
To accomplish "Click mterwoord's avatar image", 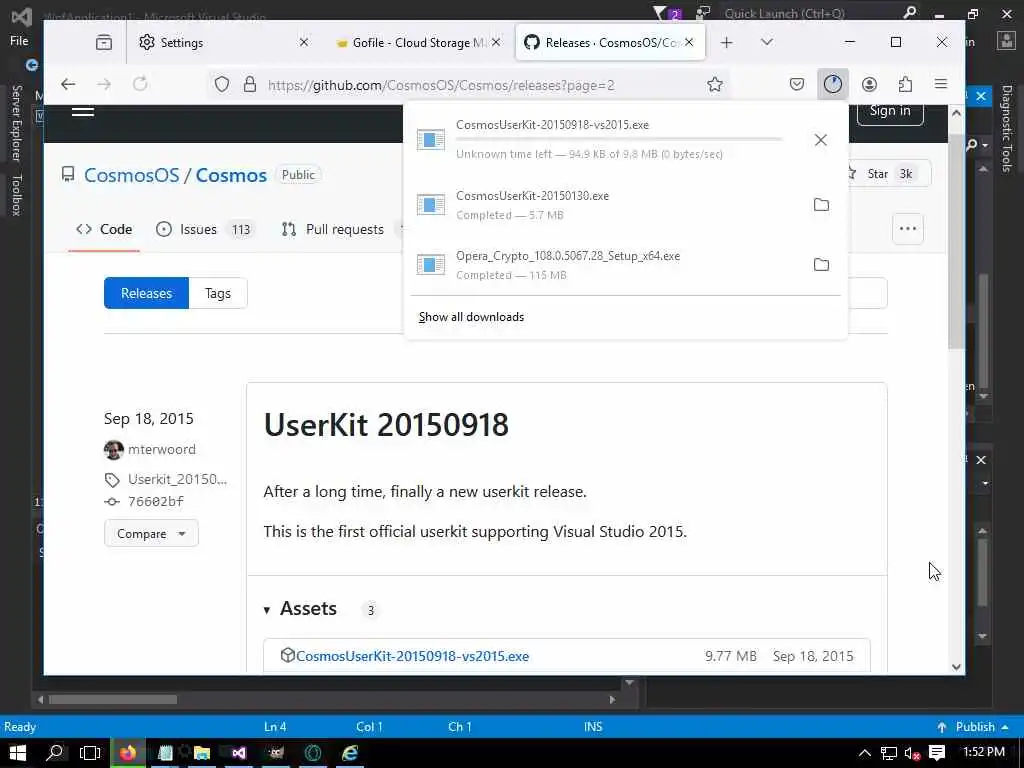I will pos(114,450).
